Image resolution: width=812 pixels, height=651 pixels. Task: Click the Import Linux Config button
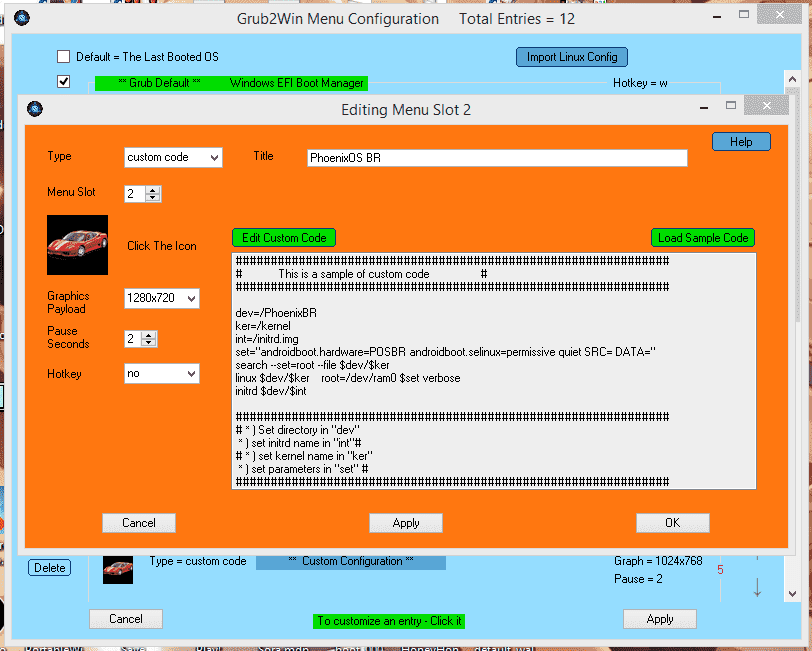(x=572, y=57)
